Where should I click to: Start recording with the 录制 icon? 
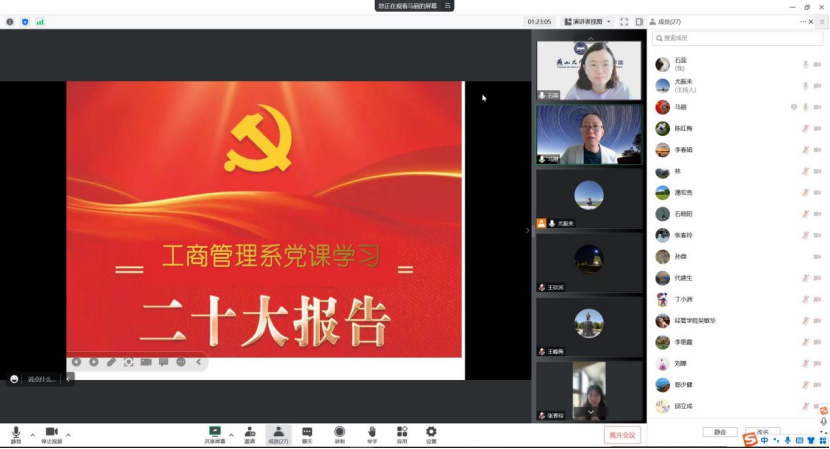[x=339, y=433]
